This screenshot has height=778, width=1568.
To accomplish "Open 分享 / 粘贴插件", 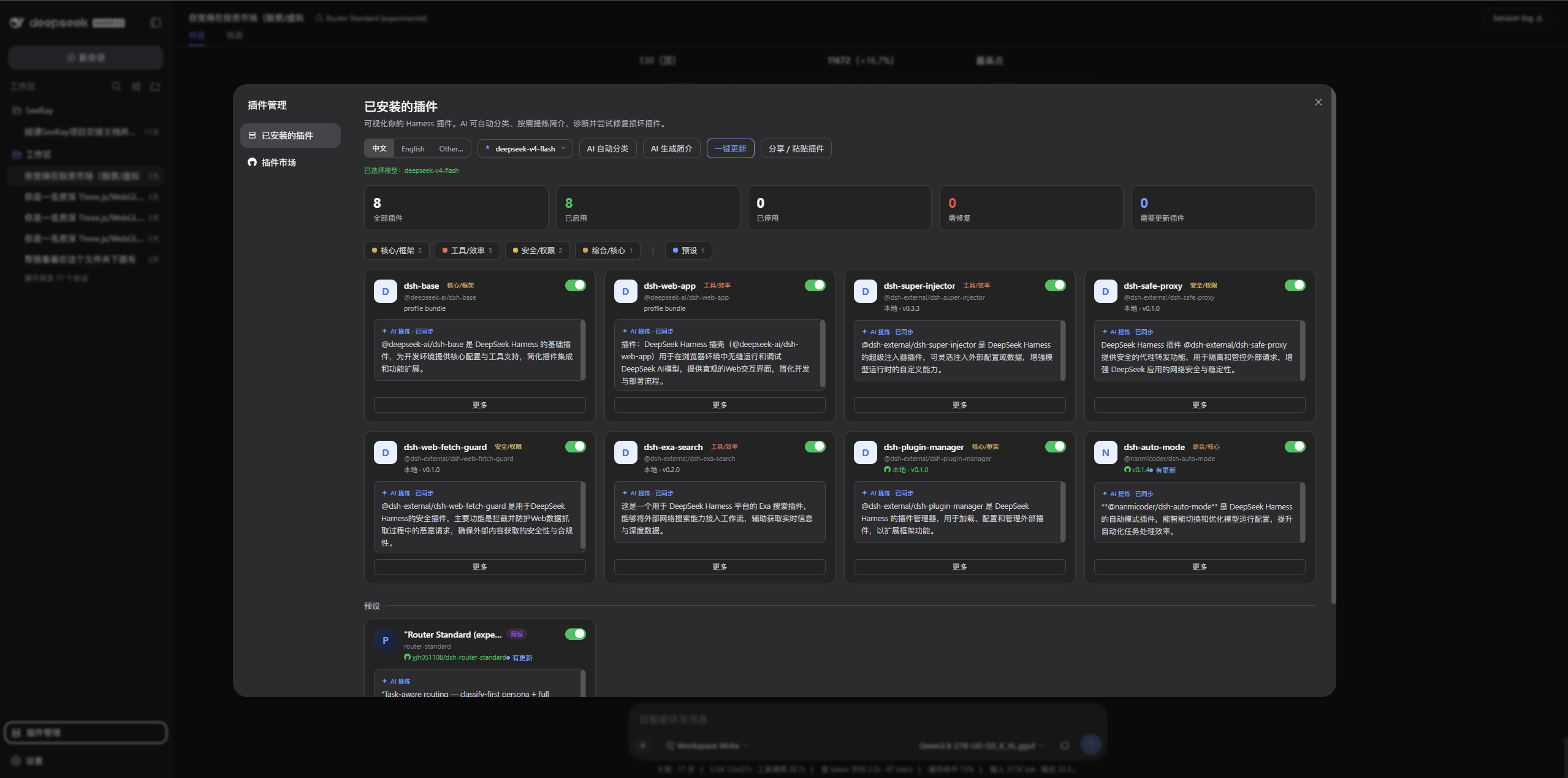I will [x=796, y=148].
